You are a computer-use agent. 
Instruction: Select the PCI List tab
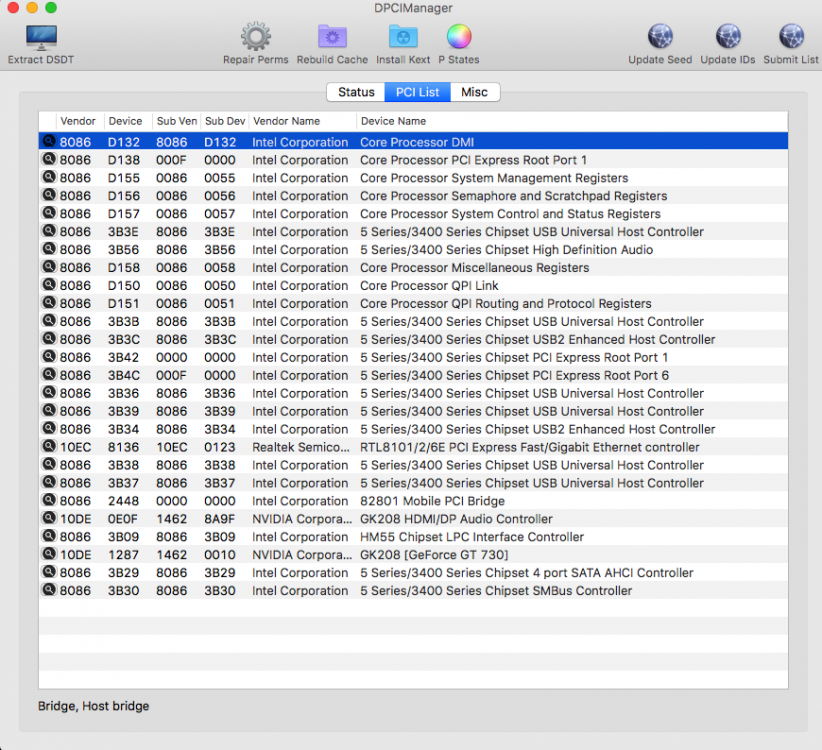(x=417, y=92)
